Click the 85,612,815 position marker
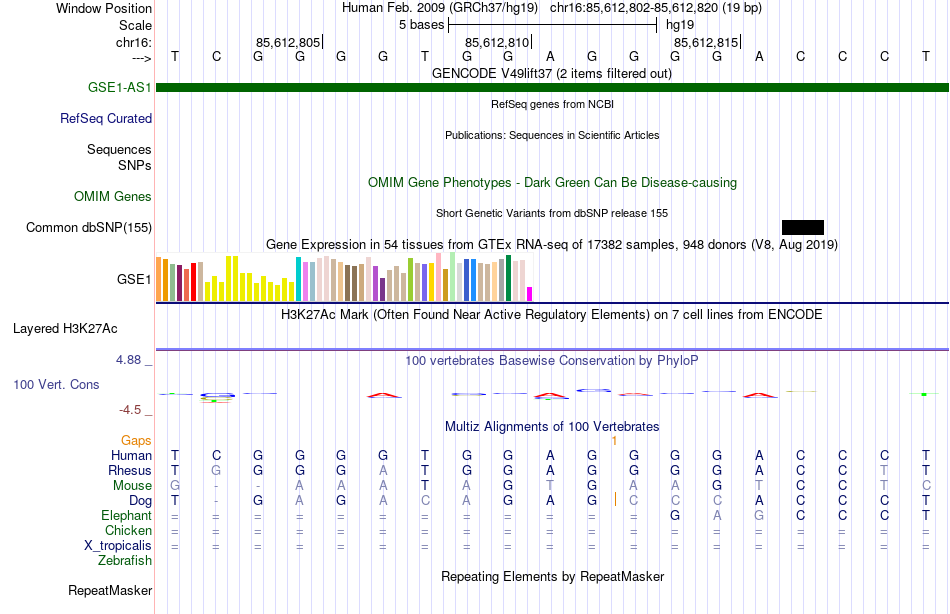Image resolution: width=950 pixels, height=614 pixels. tap(706, 42)
